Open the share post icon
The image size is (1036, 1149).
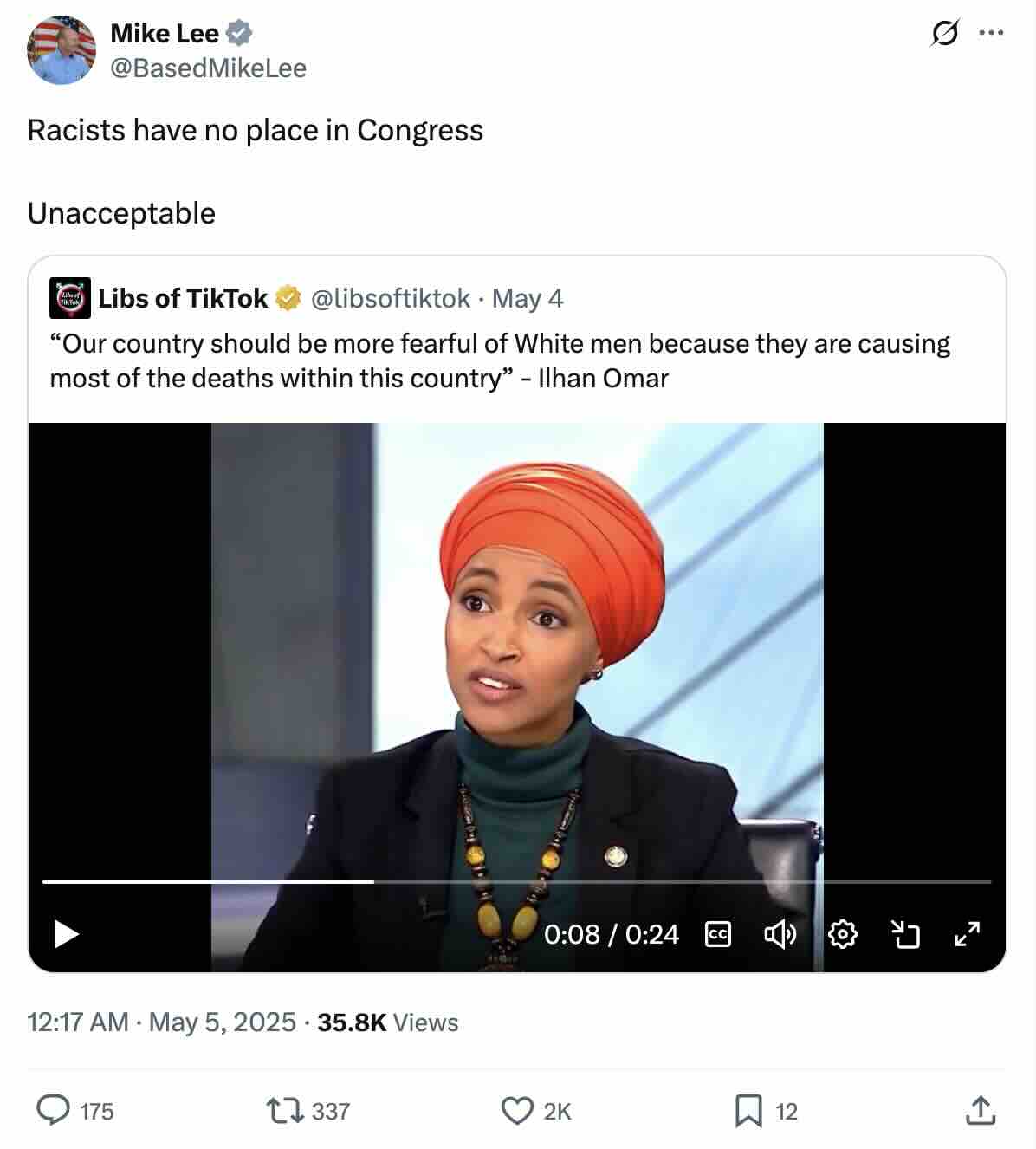pos(980,1110)
